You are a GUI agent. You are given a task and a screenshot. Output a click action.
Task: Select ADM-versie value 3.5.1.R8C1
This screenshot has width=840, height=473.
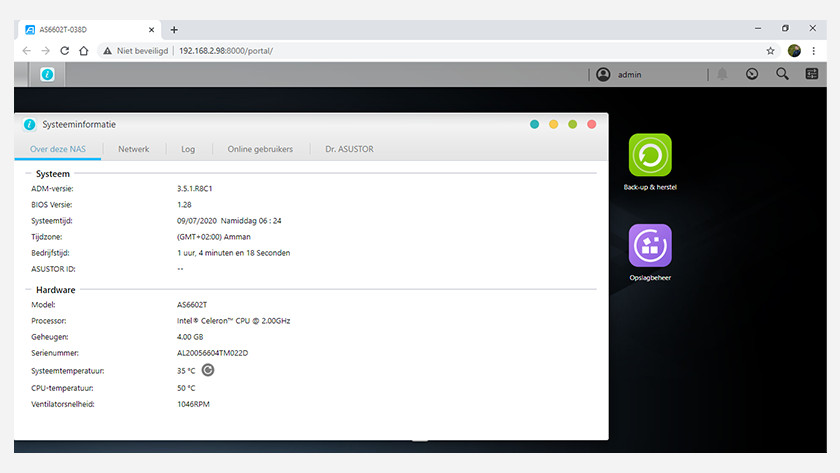(x=194, y=189)
